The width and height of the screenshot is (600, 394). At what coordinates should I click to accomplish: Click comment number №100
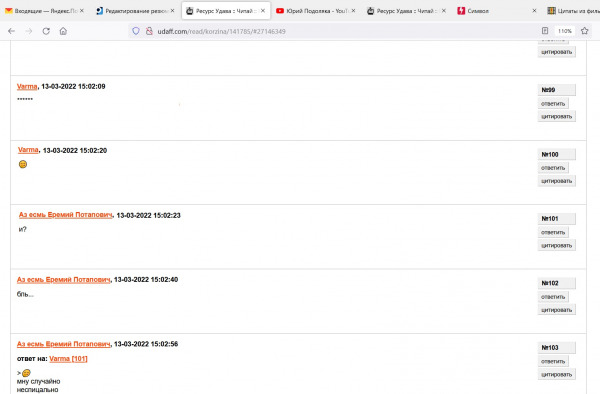point(556,154)
